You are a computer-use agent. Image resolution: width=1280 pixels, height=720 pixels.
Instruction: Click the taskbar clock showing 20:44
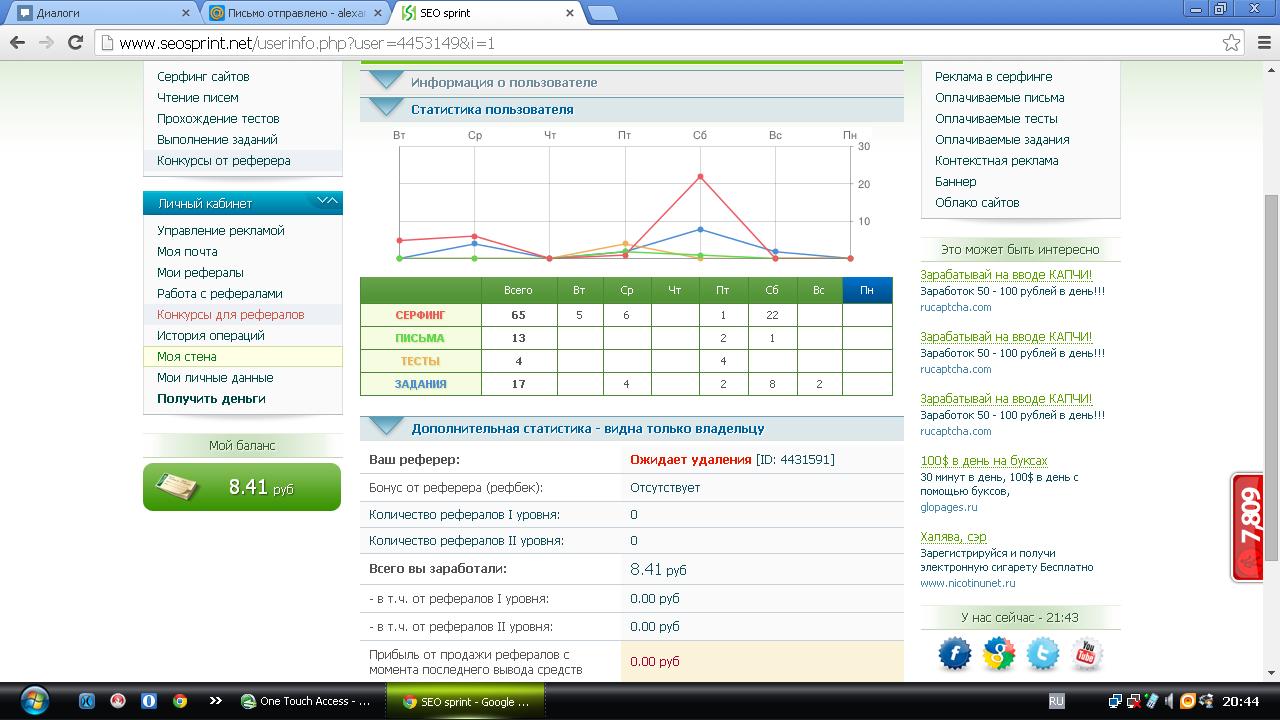tap(1241, 701)
